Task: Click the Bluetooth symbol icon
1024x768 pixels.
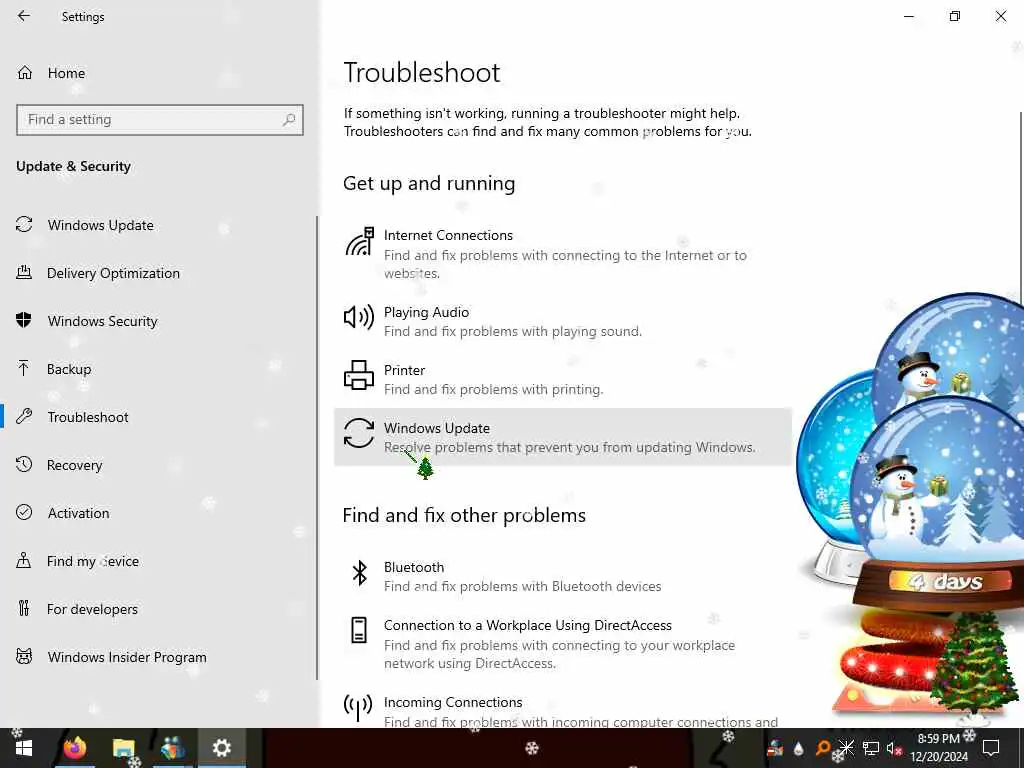Action: tap(360, 573)
